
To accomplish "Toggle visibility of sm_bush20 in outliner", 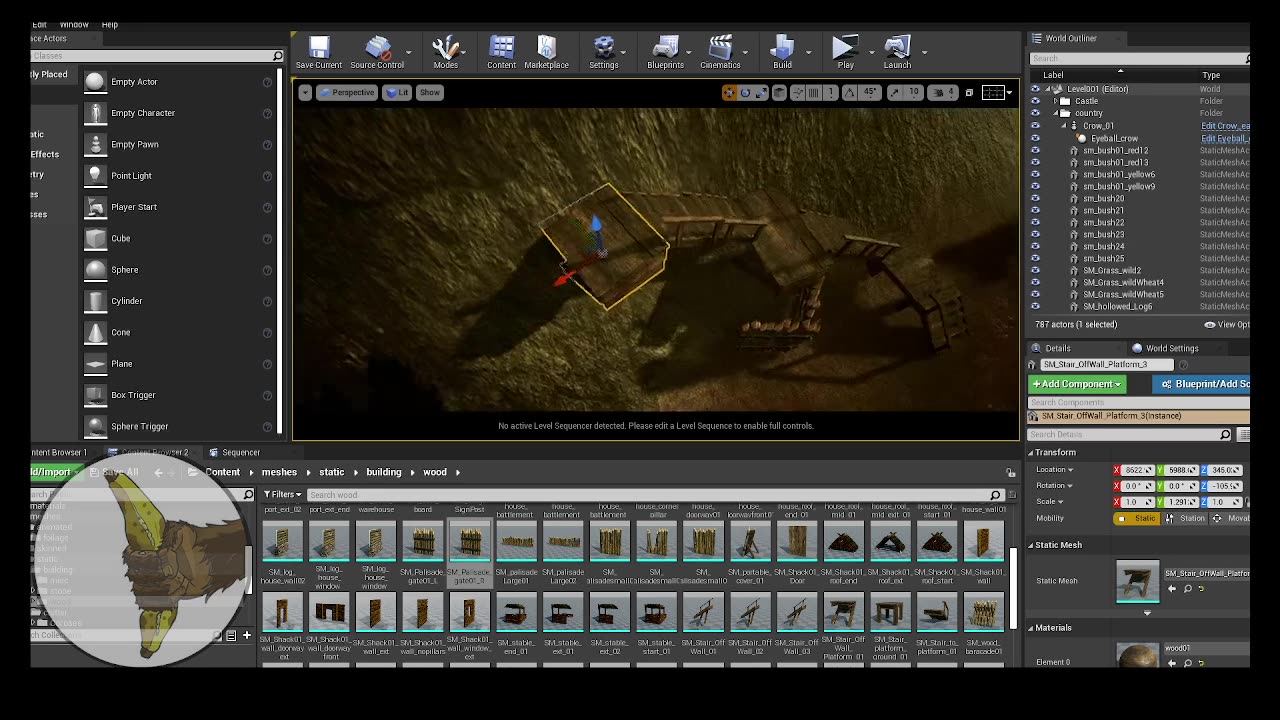I will (x=1035, y=198).
